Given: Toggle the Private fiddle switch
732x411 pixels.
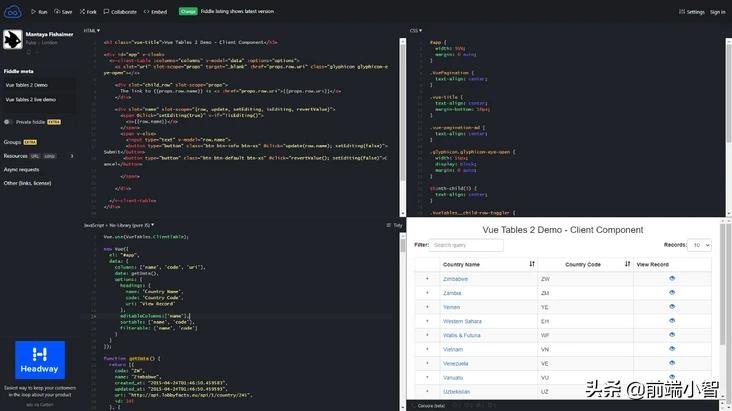Looking at the screenshot, I should [10, 121].
